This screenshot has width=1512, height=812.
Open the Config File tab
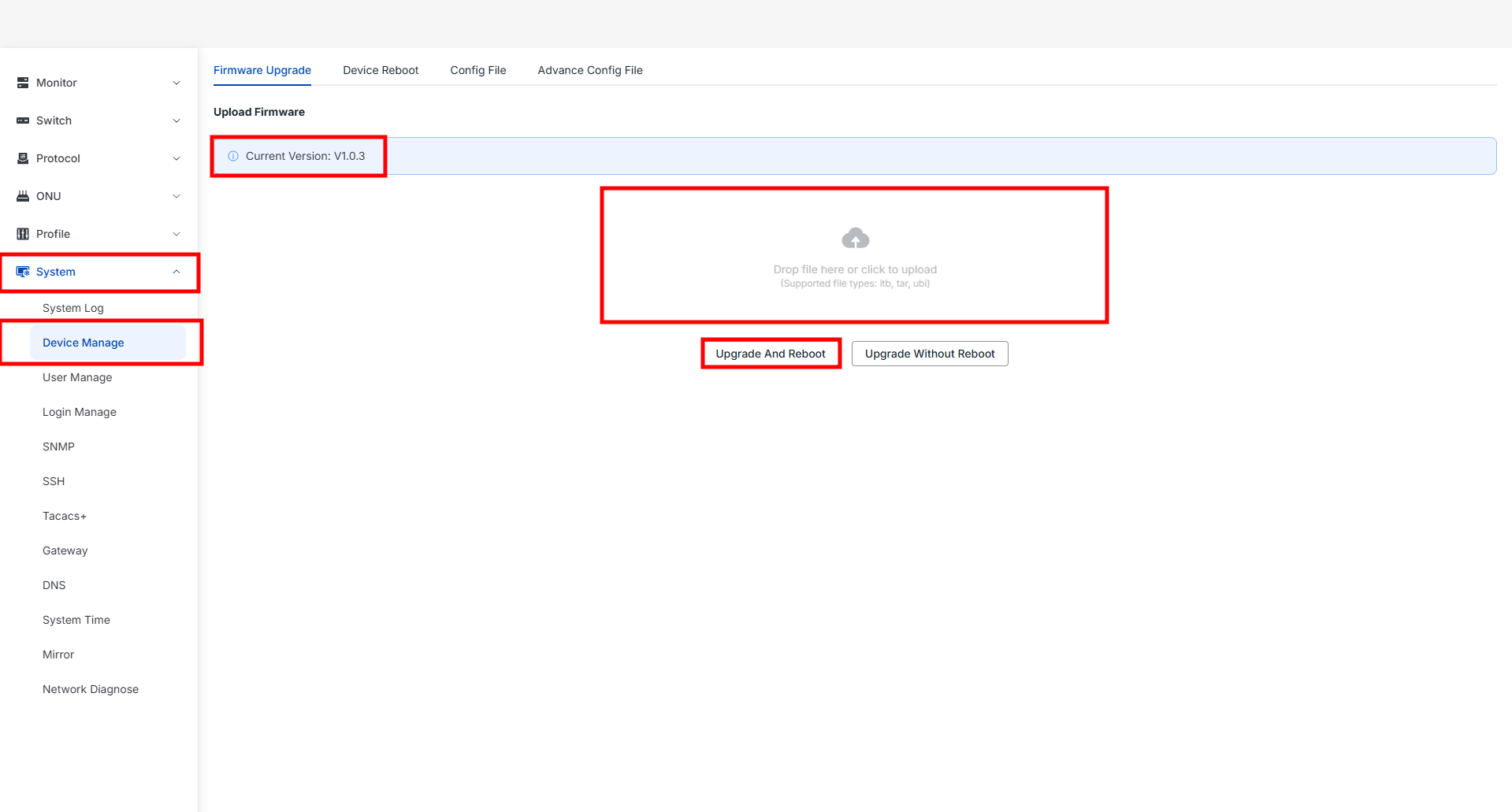[x=477, y=70]
